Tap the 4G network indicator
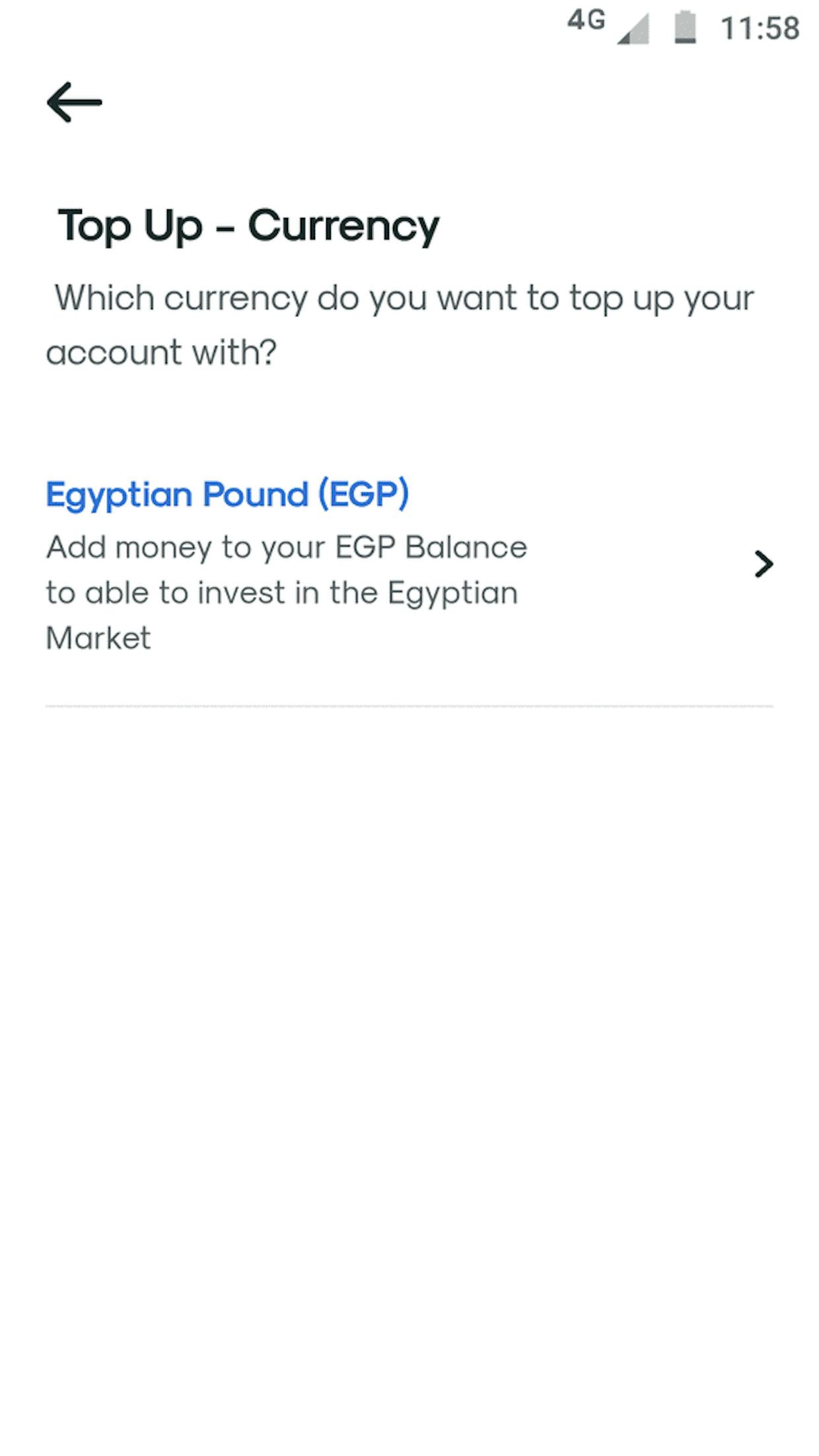Image resolution: width=819 pixels, height=1456 pixels. [586, 20]
